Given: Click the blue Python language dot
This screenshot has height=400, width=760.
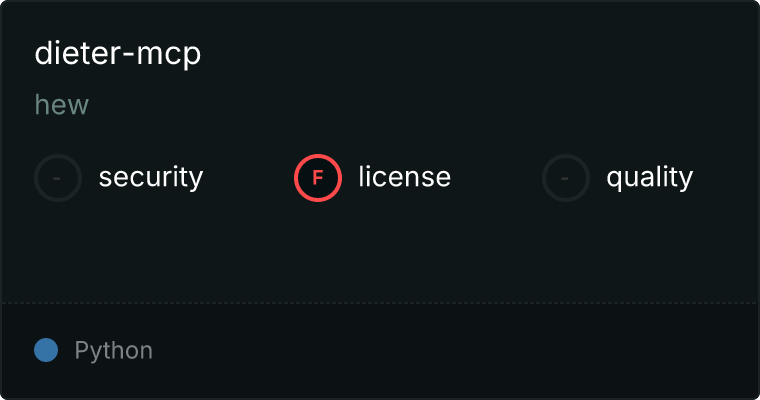Looking at the screenshot, I should coord(46,350).
